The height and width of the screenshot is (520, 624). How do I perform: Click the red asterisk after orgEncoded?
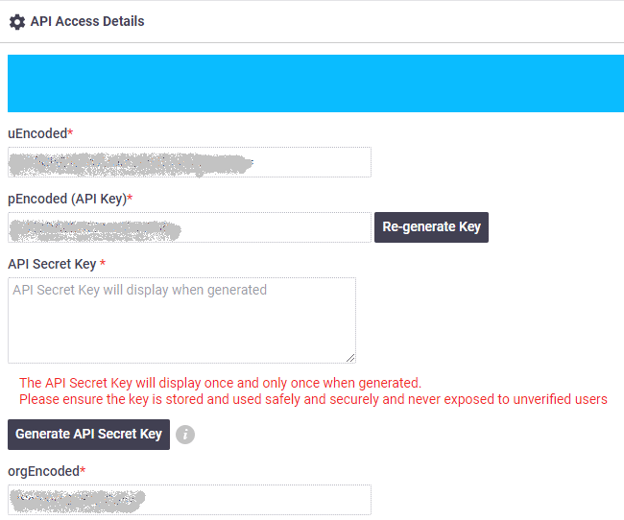[83, 470]
